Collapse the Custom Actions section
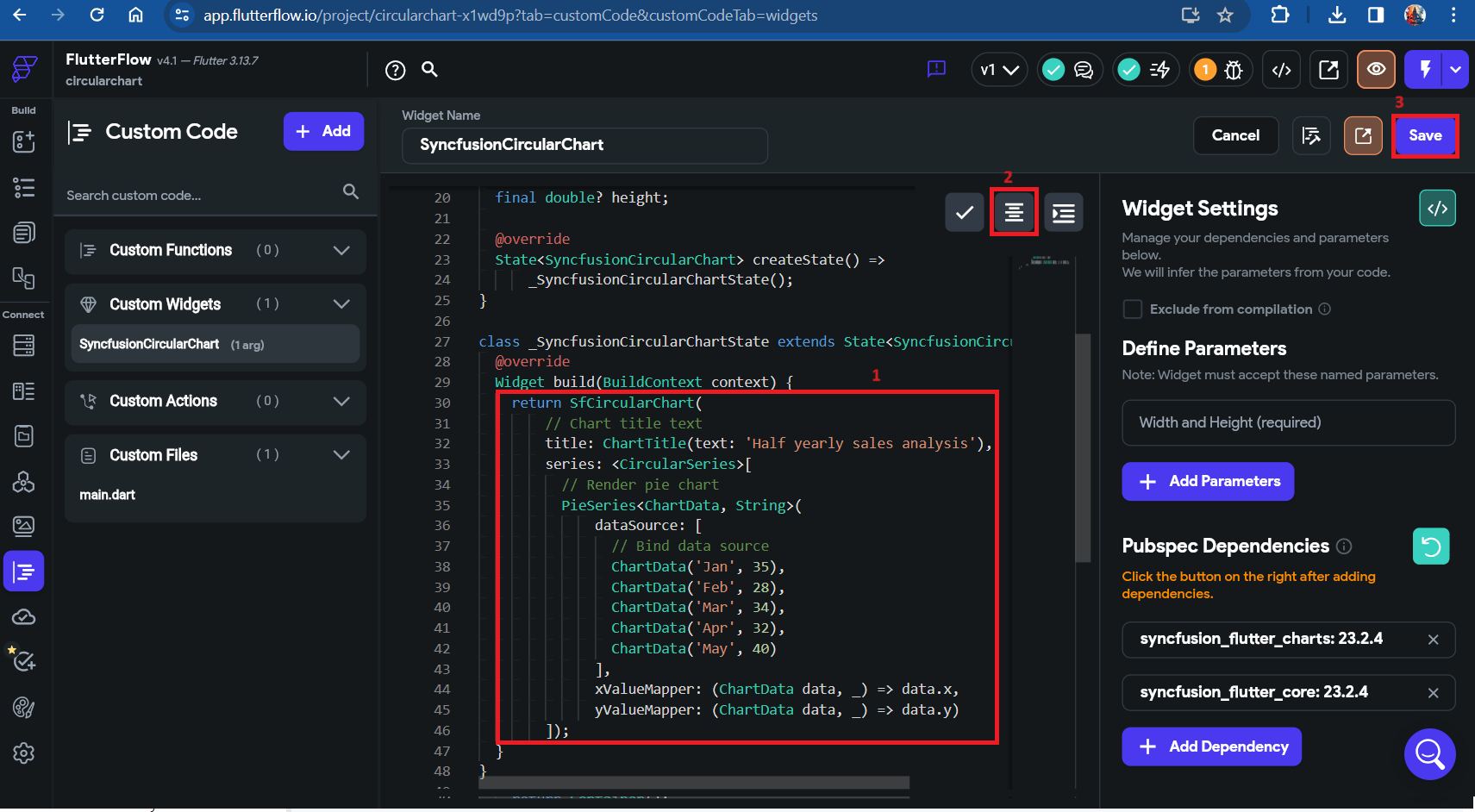This screenshot has height=812, width=1475. coord(341,401)
